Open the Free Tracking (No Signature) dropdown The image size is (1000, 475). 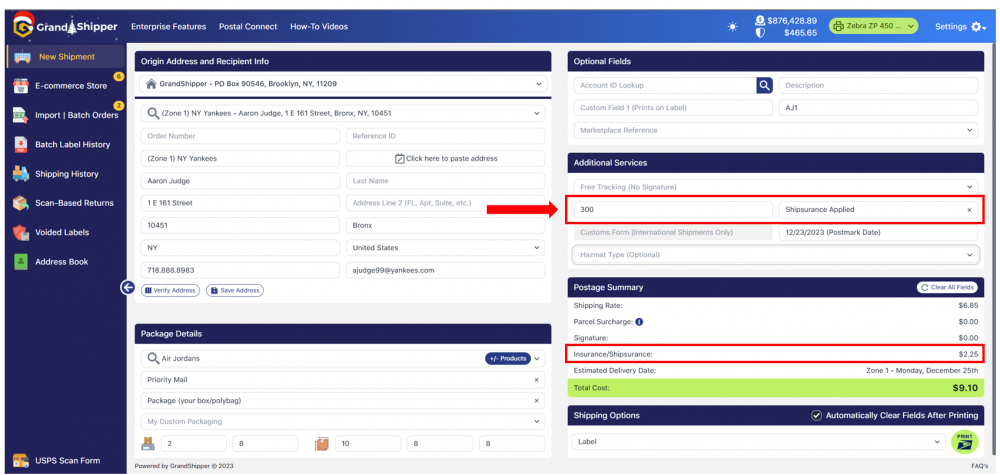click(x=776, y=187)
